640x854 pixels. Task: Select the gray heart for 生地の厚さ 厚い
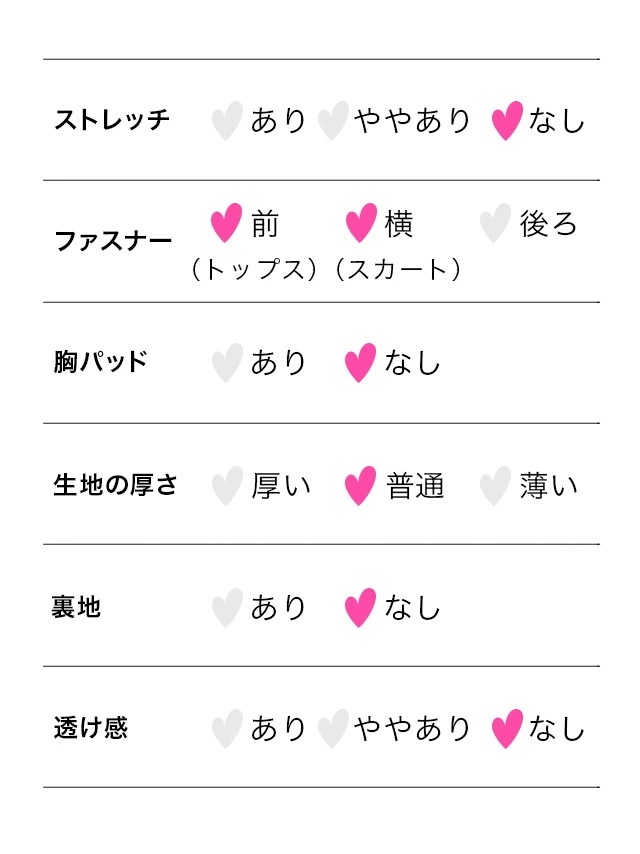tap(227, 486)
